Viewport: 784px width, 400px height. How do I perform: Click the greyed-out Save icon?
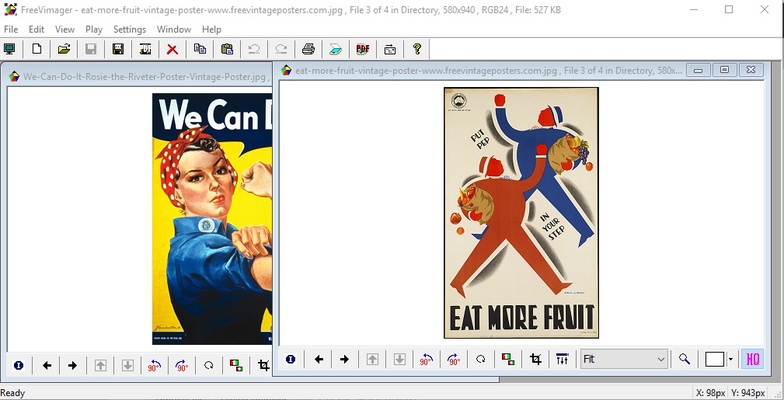click(x=91, y=49)
